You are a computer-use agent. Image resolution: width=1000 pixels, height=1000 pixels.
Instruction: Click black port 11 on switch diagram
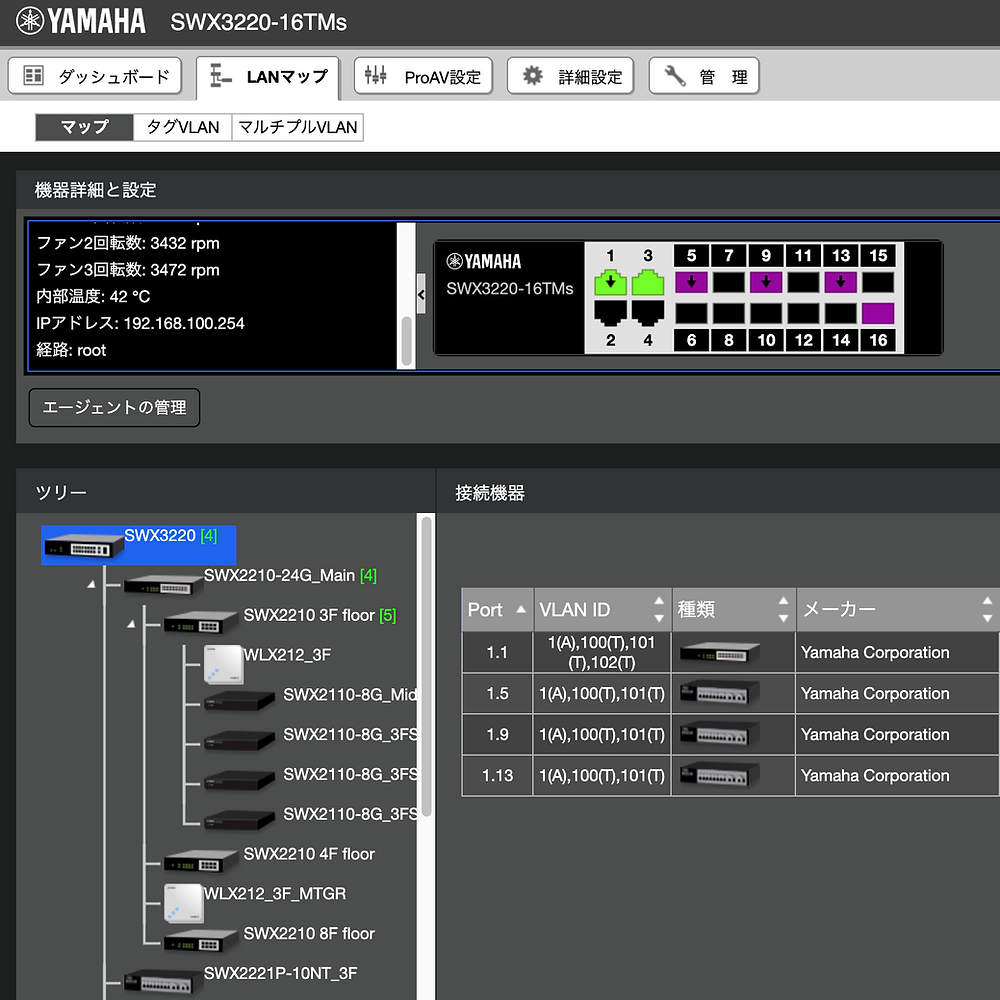click(x=804, y=282)
